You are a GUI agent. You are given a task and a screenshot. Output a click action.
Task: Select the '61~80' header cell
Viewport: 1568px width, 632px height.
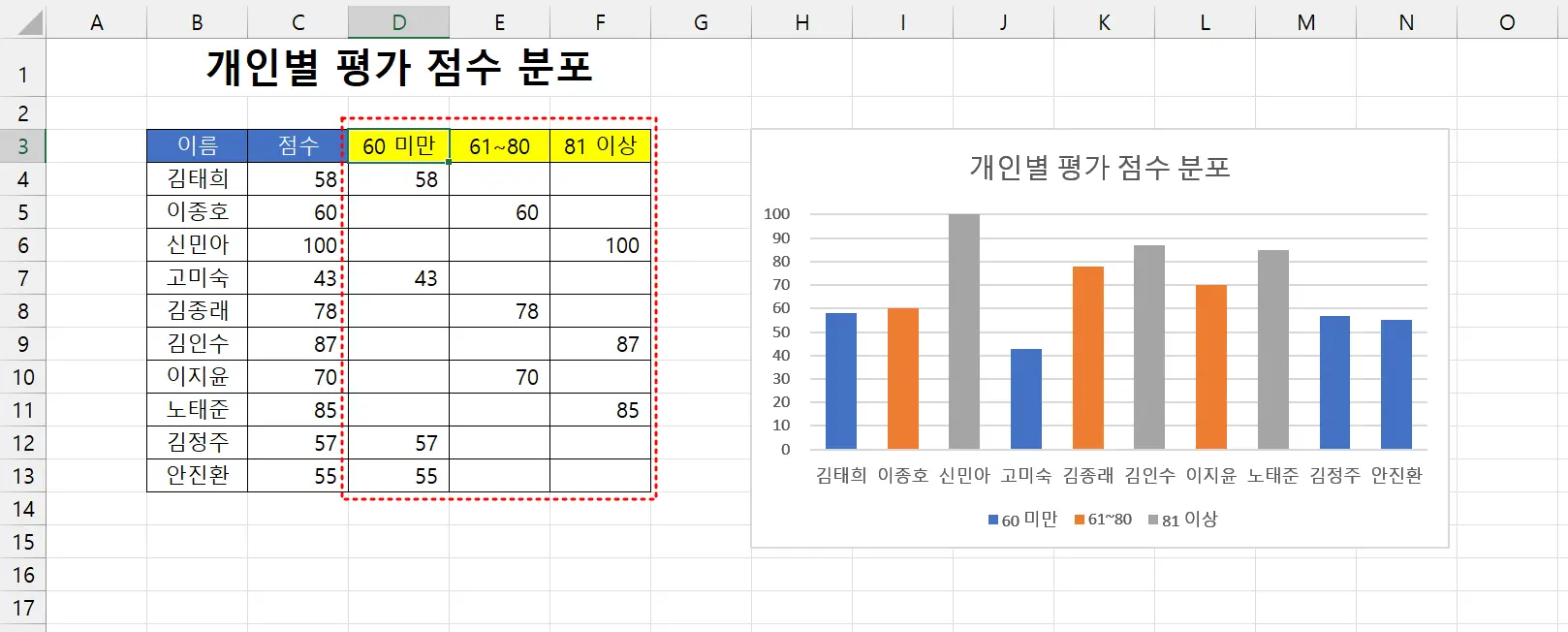click(499, 146)
